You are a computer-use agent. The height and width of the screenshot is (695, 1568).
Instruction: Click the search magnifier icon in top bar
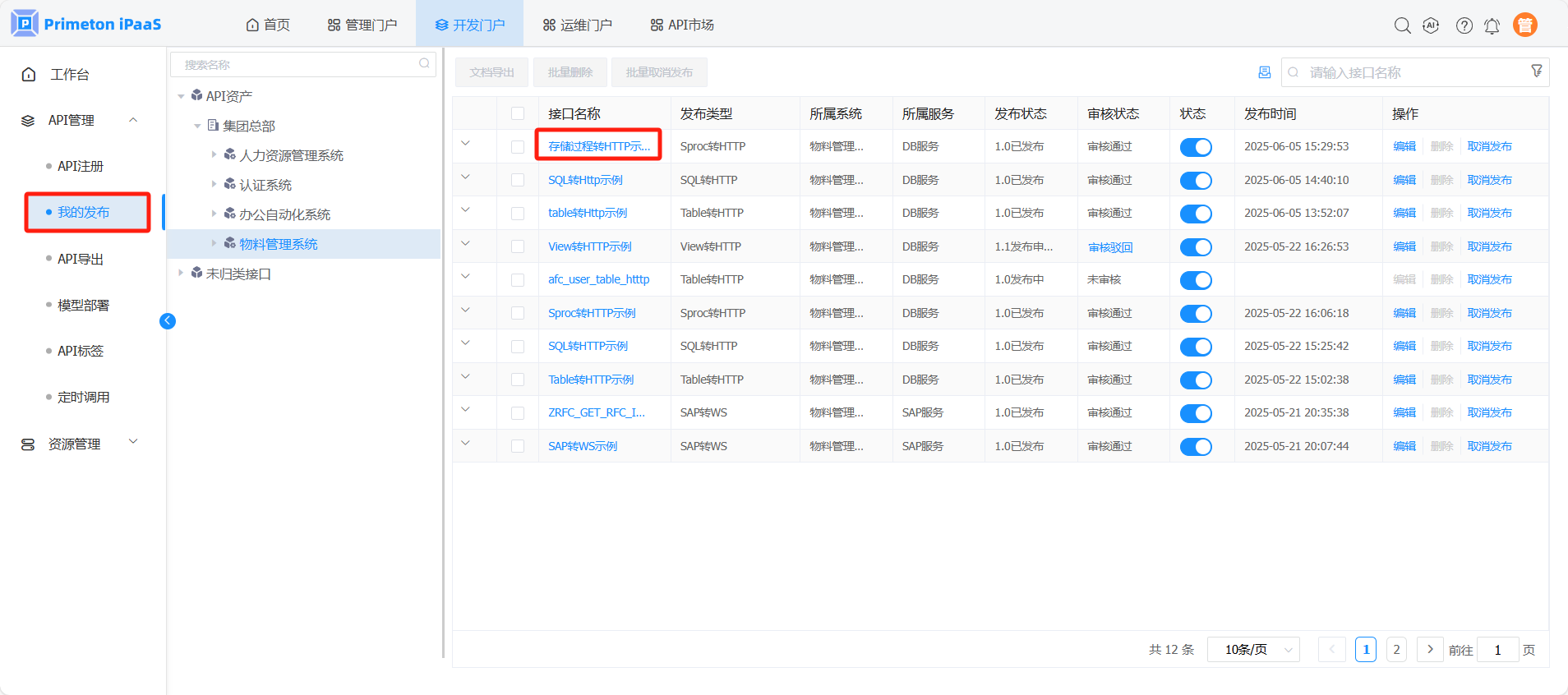1402,25
